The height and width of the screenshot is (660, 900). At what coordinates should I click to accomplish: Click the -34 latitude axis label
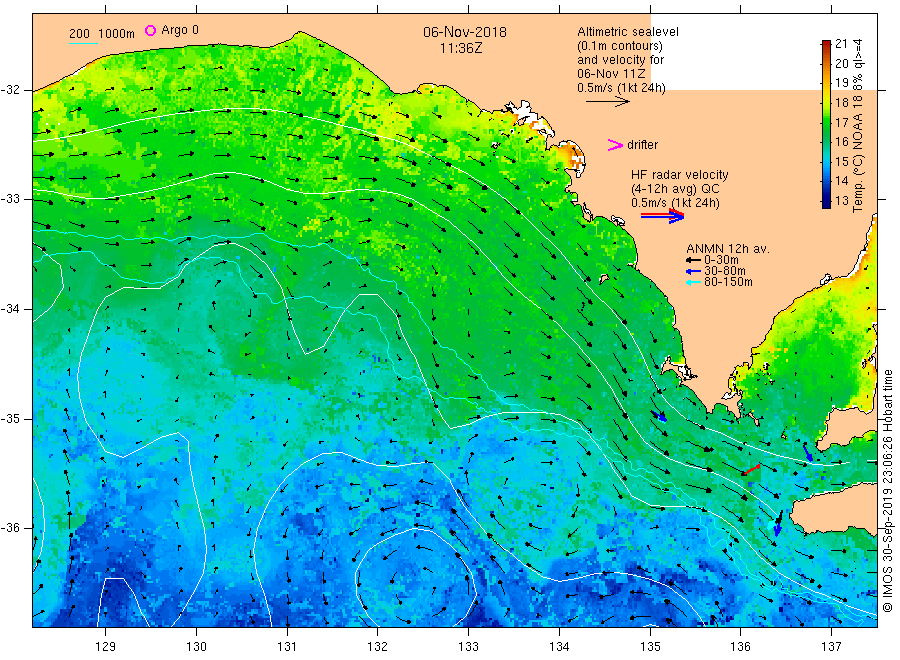10,309
